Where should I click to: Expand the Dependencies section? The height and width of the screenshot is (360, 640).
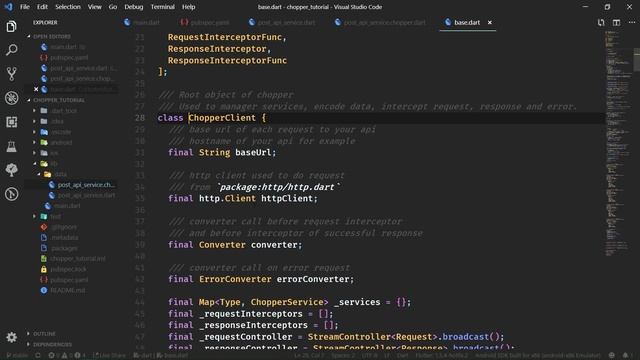(52, 344)
